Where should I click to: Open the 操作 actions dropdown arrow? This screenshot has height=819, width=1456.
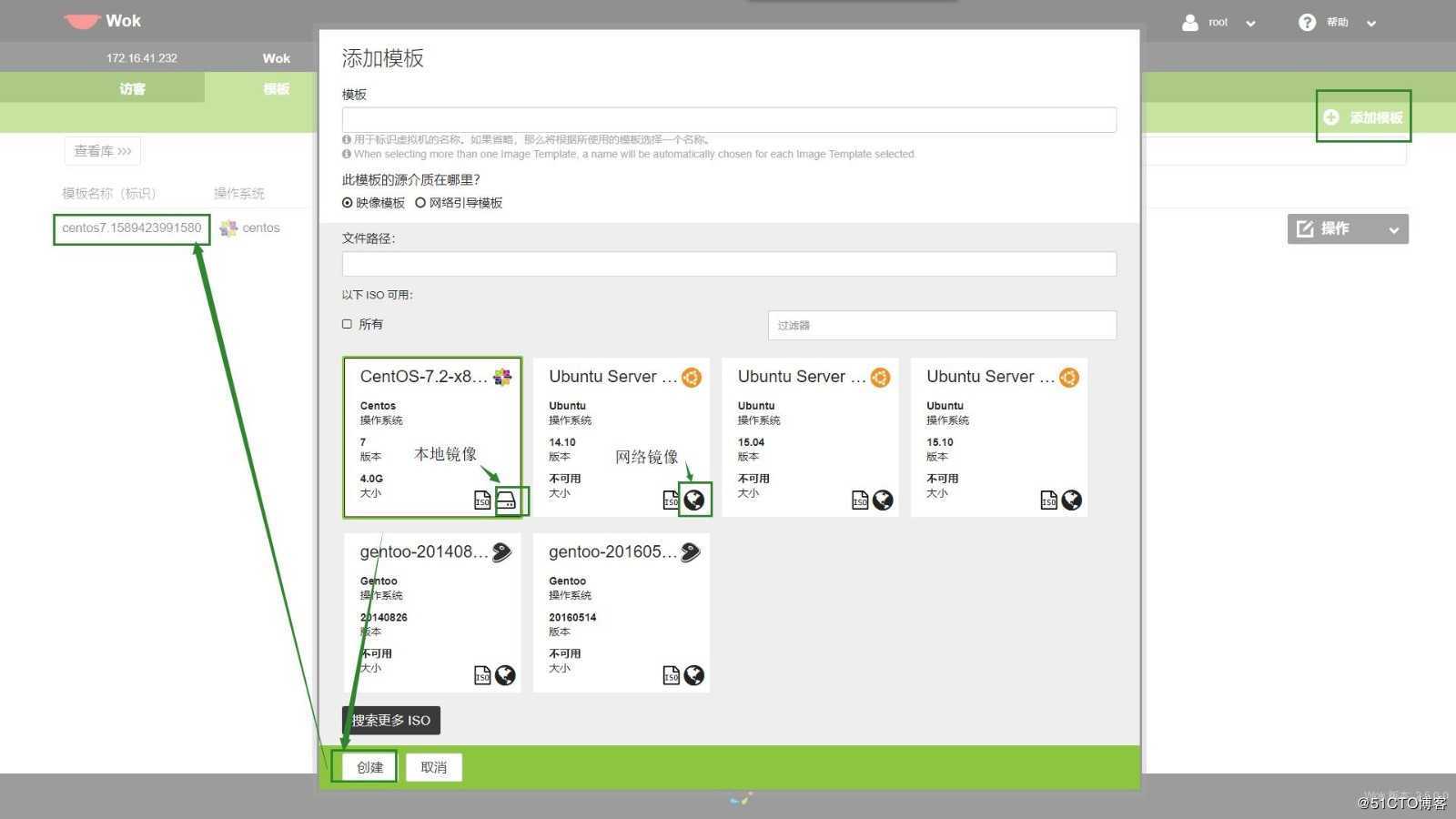point(1393,230)
